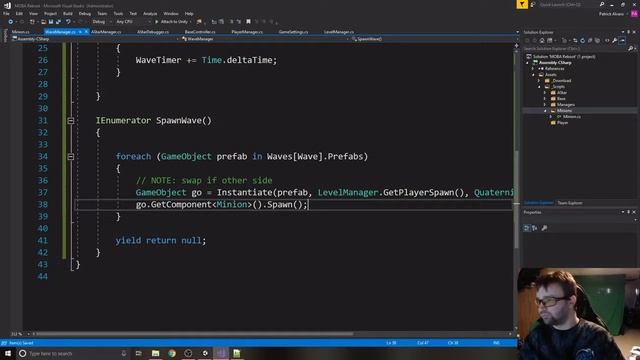Click the Solution Explorer search magnifier icon
This screenshot has height=360, width=640.
(x=631, y=49)
